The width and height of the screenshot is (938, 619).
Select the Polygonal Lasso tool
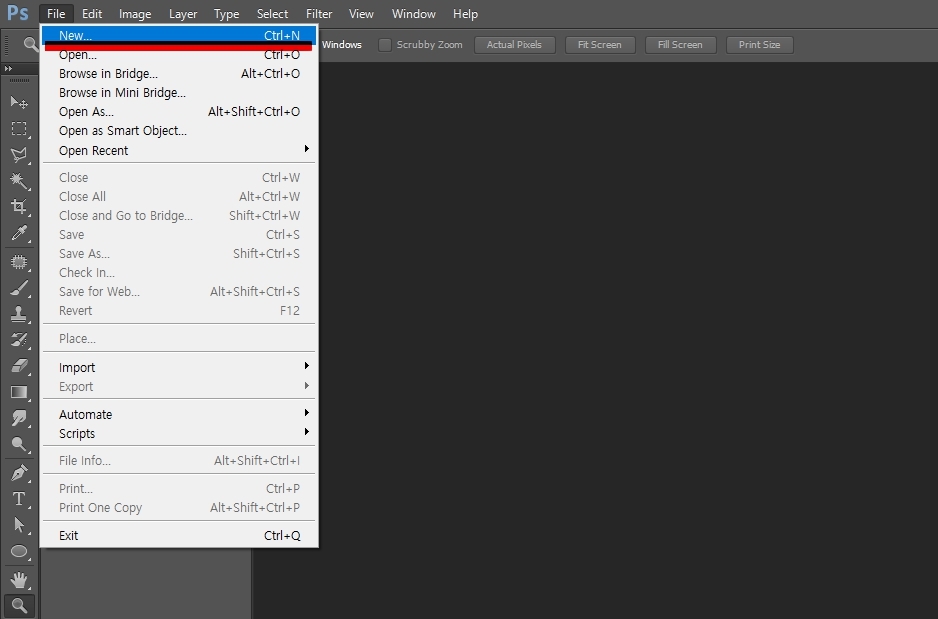click(x=19, y=155)
